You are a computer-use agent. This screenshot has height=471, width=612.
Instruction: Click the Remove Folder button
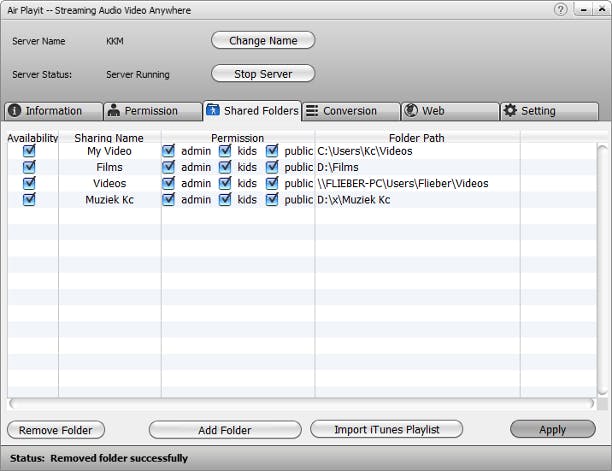(x=56, y=430)
